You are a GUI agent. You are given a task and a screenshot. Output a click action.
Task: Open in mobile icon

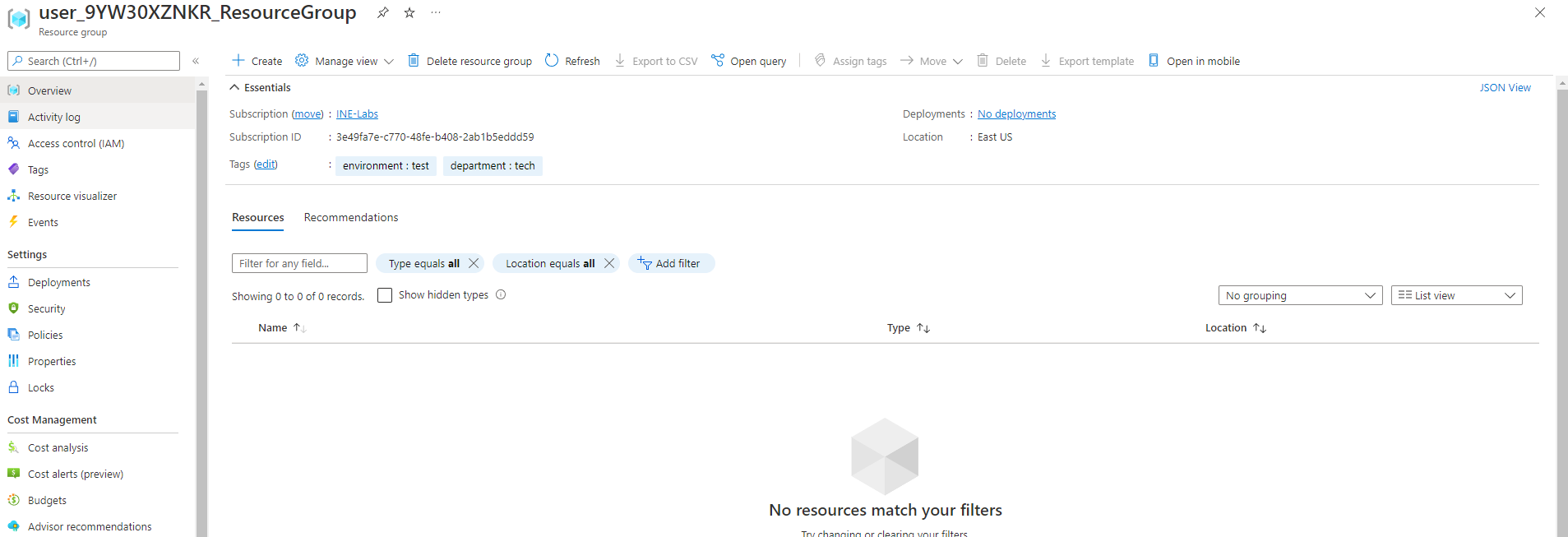1154,61
